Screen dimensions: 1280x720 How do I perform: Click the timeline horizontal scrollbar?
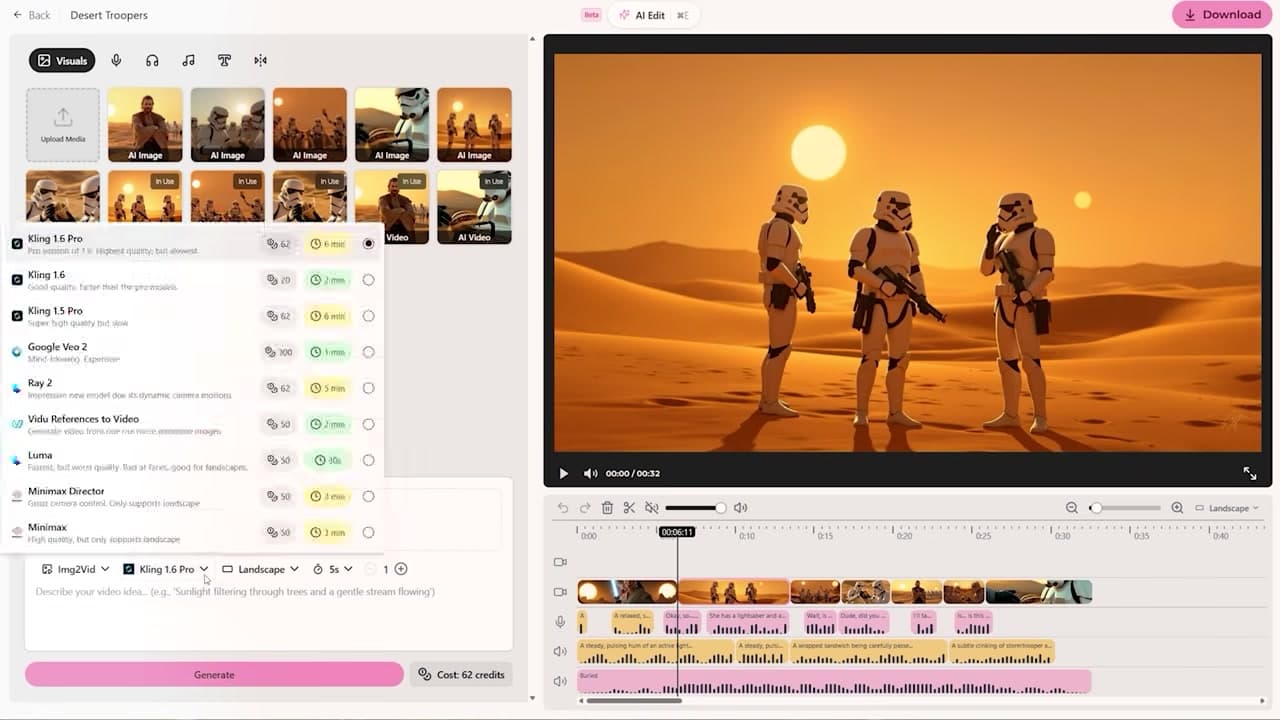(x=634, y=700)
